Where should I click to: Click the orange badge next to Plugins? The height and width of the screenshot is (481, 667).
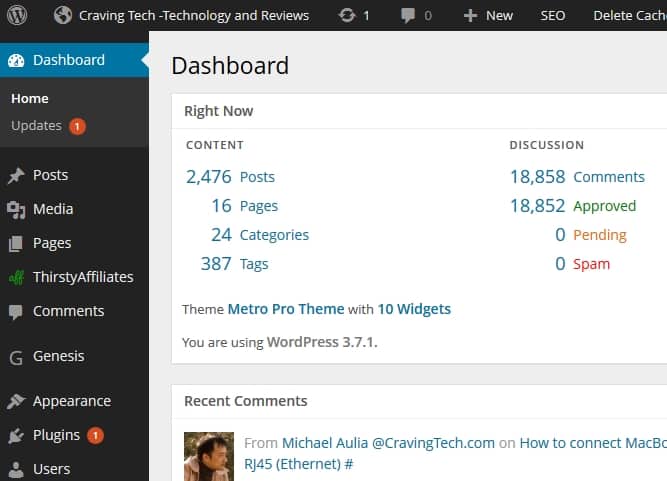(95, 435)
